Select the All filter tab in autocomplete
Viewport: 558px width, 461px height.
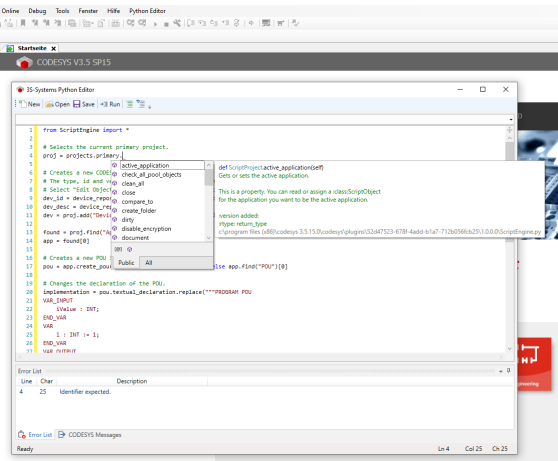pos(149,263)
